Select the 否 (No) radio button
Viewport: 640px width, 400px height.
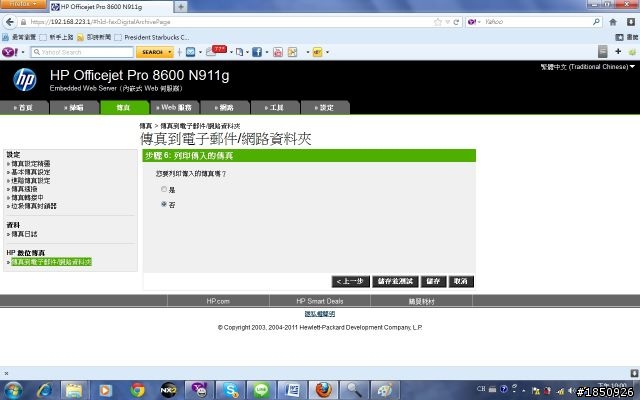[x=164, y=204]
